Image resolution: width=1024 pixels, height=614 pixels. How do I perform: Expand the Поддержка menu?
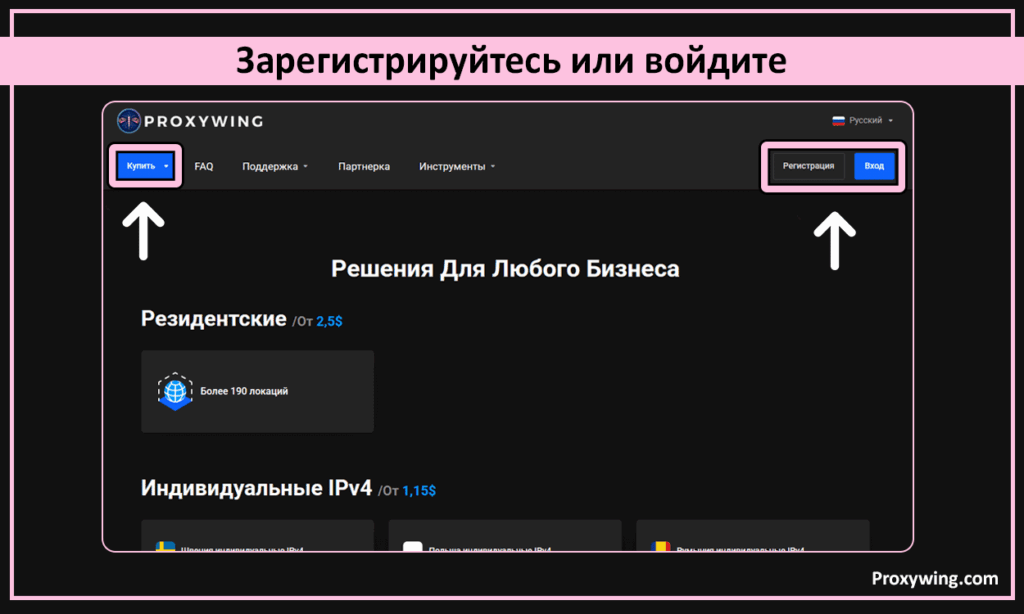point(275,167)
